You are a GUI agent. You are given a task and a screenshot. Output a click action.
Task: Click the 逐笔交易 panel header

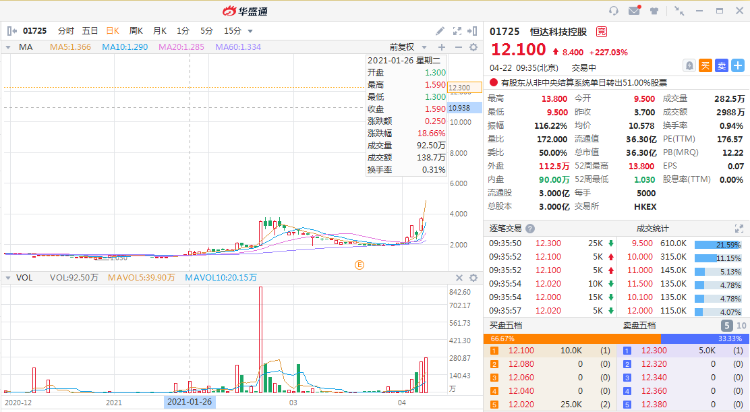tap(505, 229)
